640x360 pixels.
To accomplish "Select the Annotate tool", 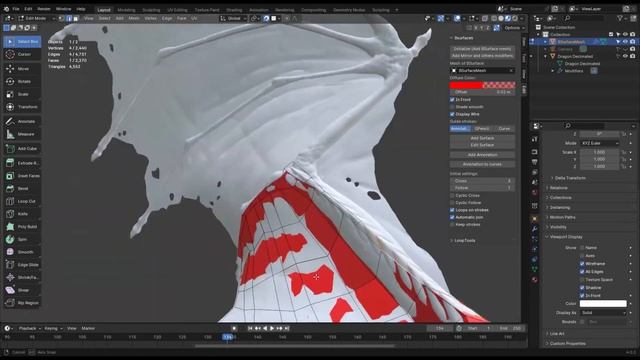I will 22,122.
